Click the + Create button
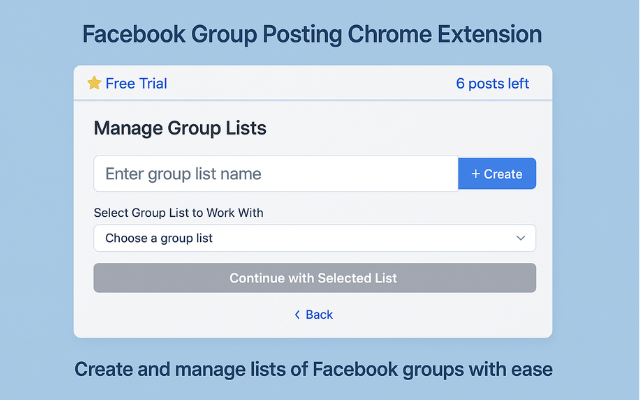This screenshot has height=400, width=640. pyautogui.click(x=497, y=174)
